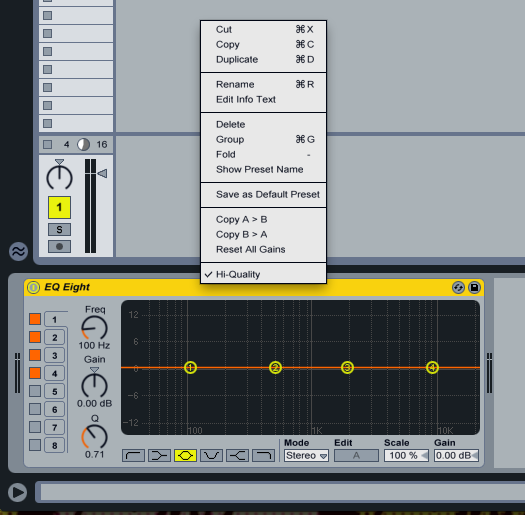Choose Cut from context menu
This screenshot has height=515, width=525.
(x=264, y=29)
